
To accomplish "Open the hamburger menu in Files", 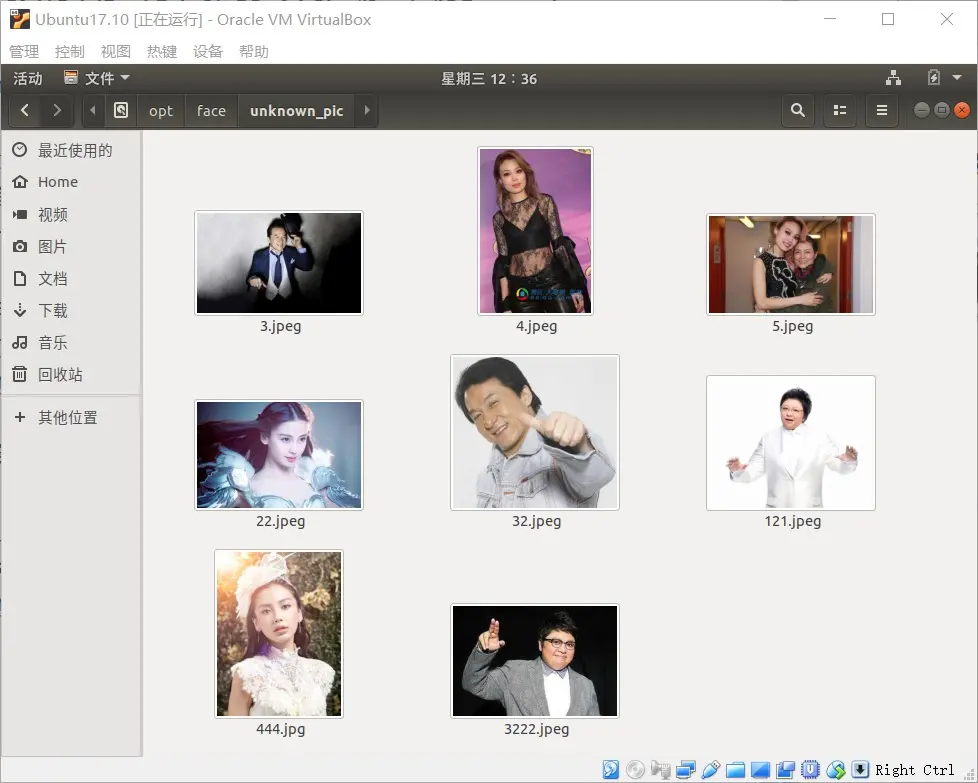I will pyautogui.click(x=881, y=110).
